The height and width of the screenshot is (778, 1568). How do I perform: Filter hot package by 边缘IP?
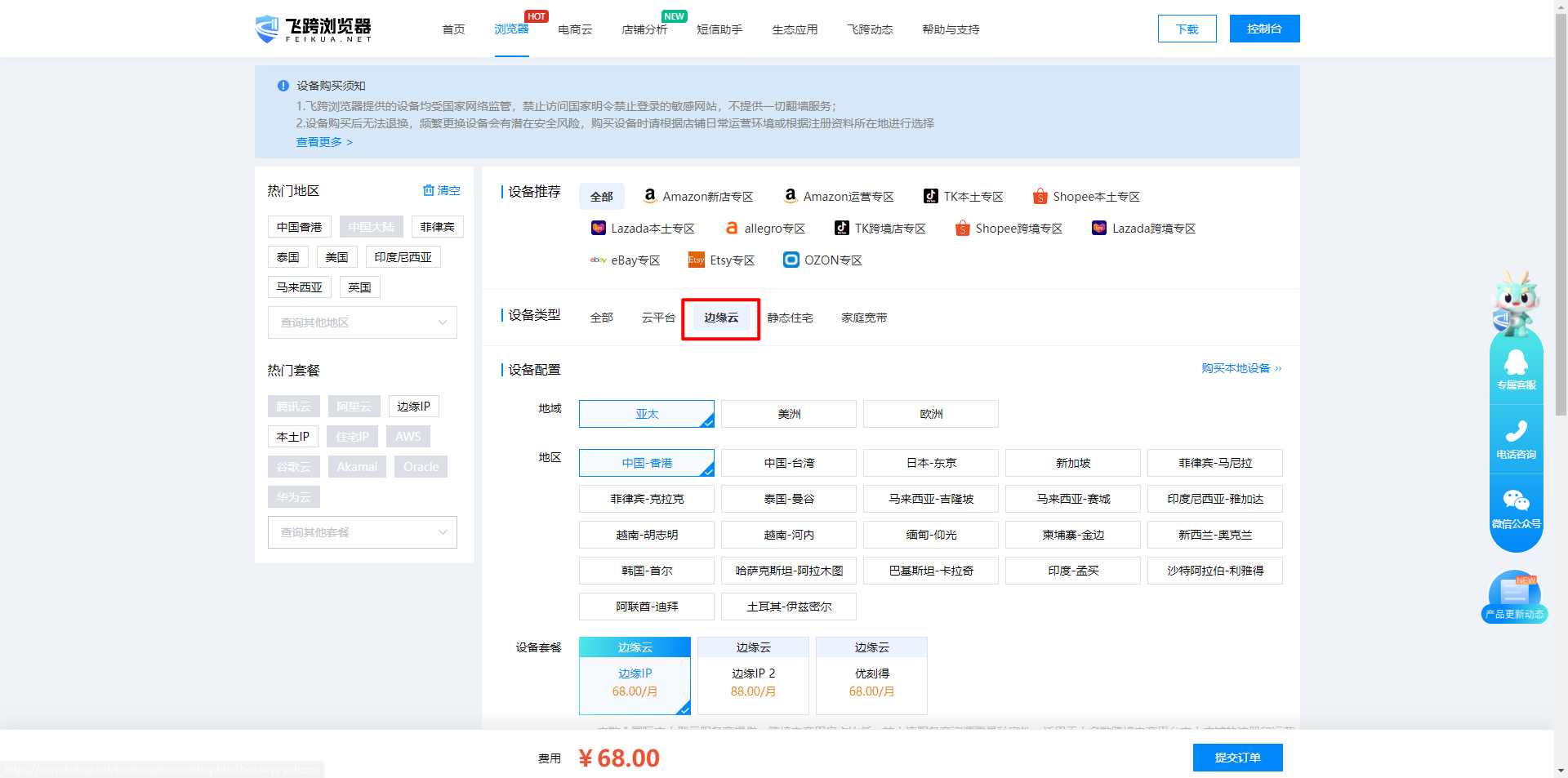tap(413, 407)
